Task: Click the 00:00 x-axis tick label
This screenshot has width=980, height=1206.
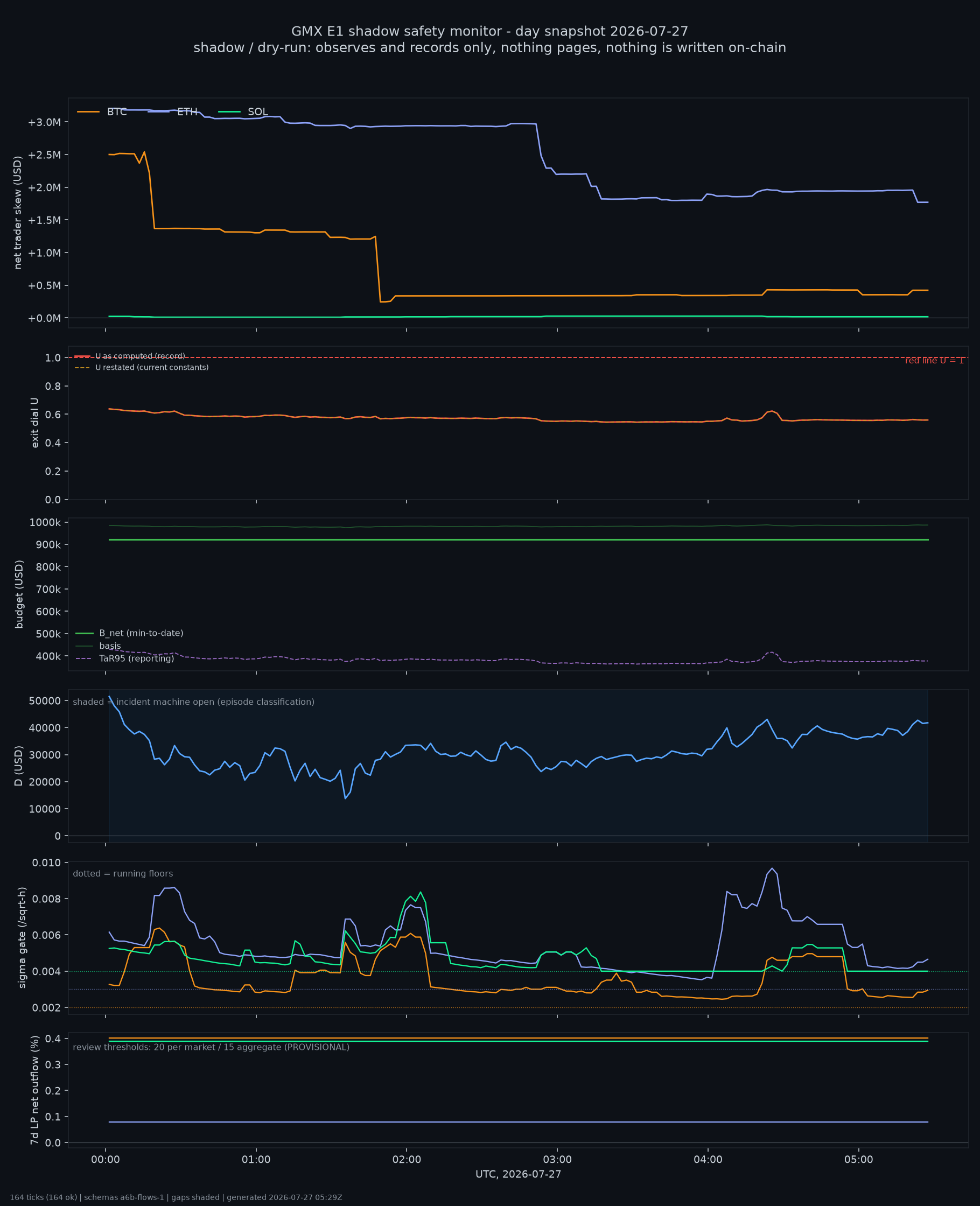Action: [x=106, y=1160]
